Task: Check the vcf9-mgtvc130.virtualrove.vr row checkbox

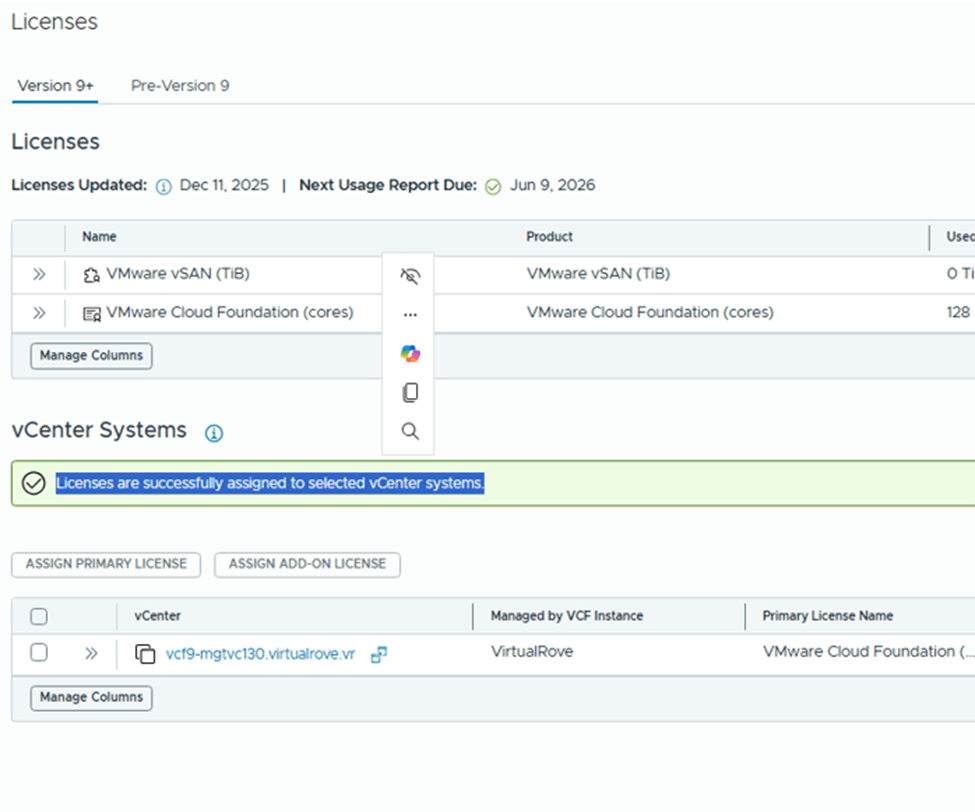Action: (39, 653)
